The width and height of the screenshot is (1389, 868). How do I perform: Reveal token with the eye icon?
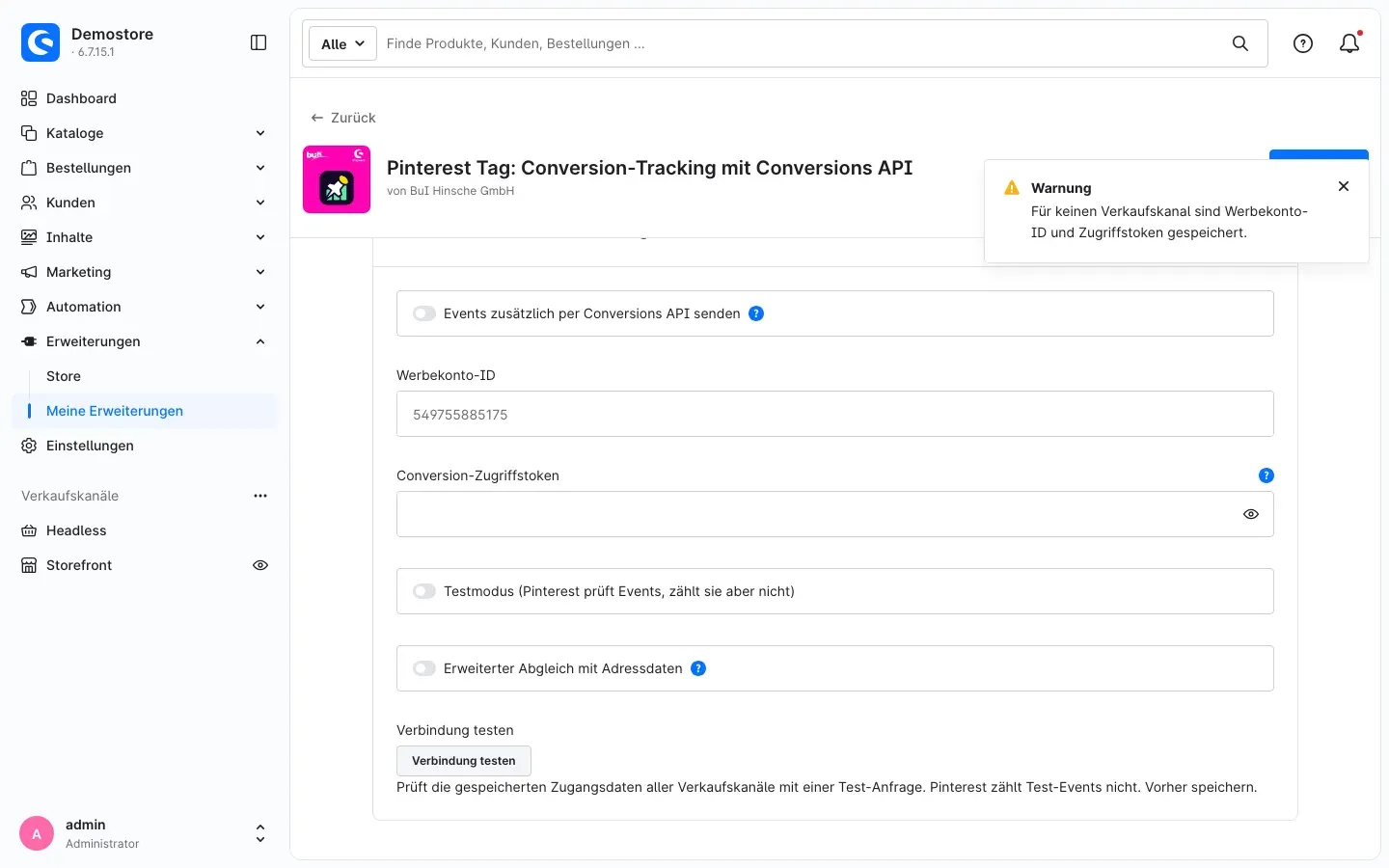click(x=1251, y=514)
